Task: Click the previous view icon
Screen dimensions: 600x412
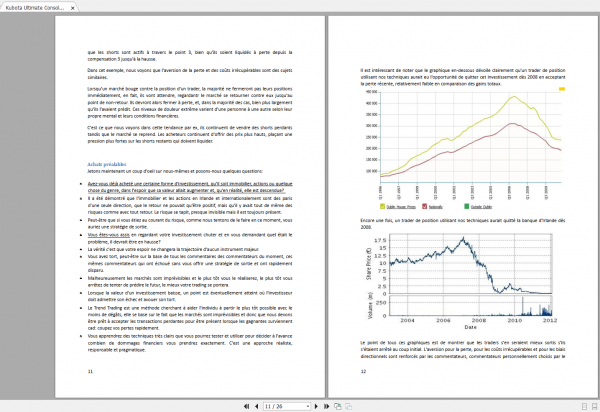Action: pos(338,406)
